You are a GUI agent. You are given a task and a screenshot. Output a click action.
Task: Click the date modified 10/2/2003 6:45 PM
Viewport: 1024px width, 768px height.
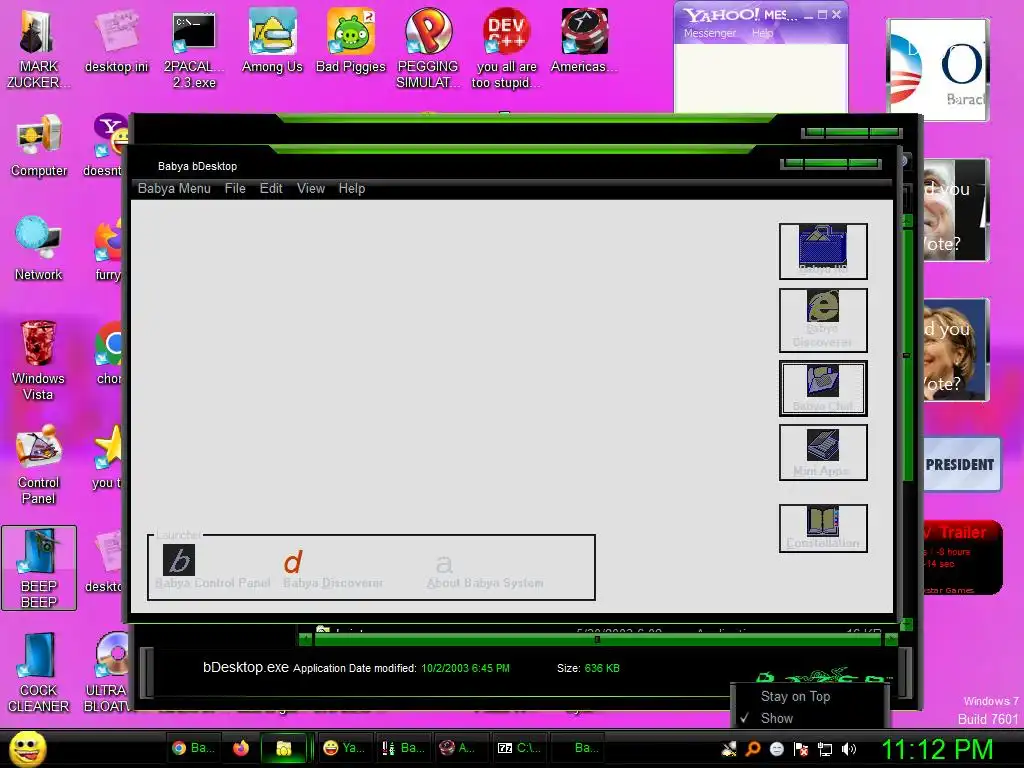coord(465,668)
